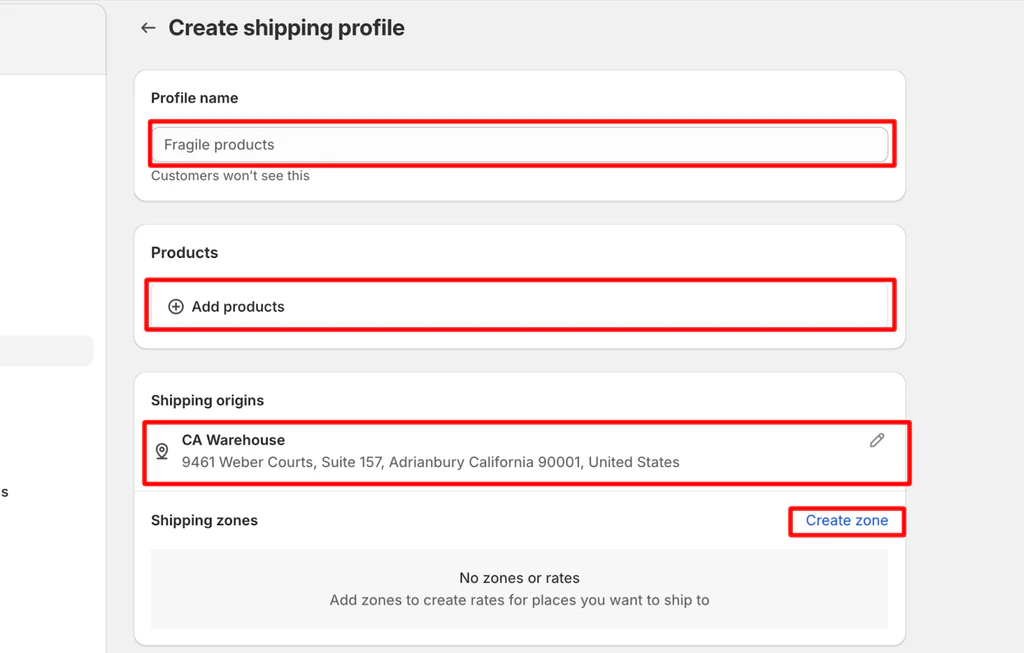Click the Profile name input field
1024x653 pixels.
pyautogui.click(x=520, y=144)
